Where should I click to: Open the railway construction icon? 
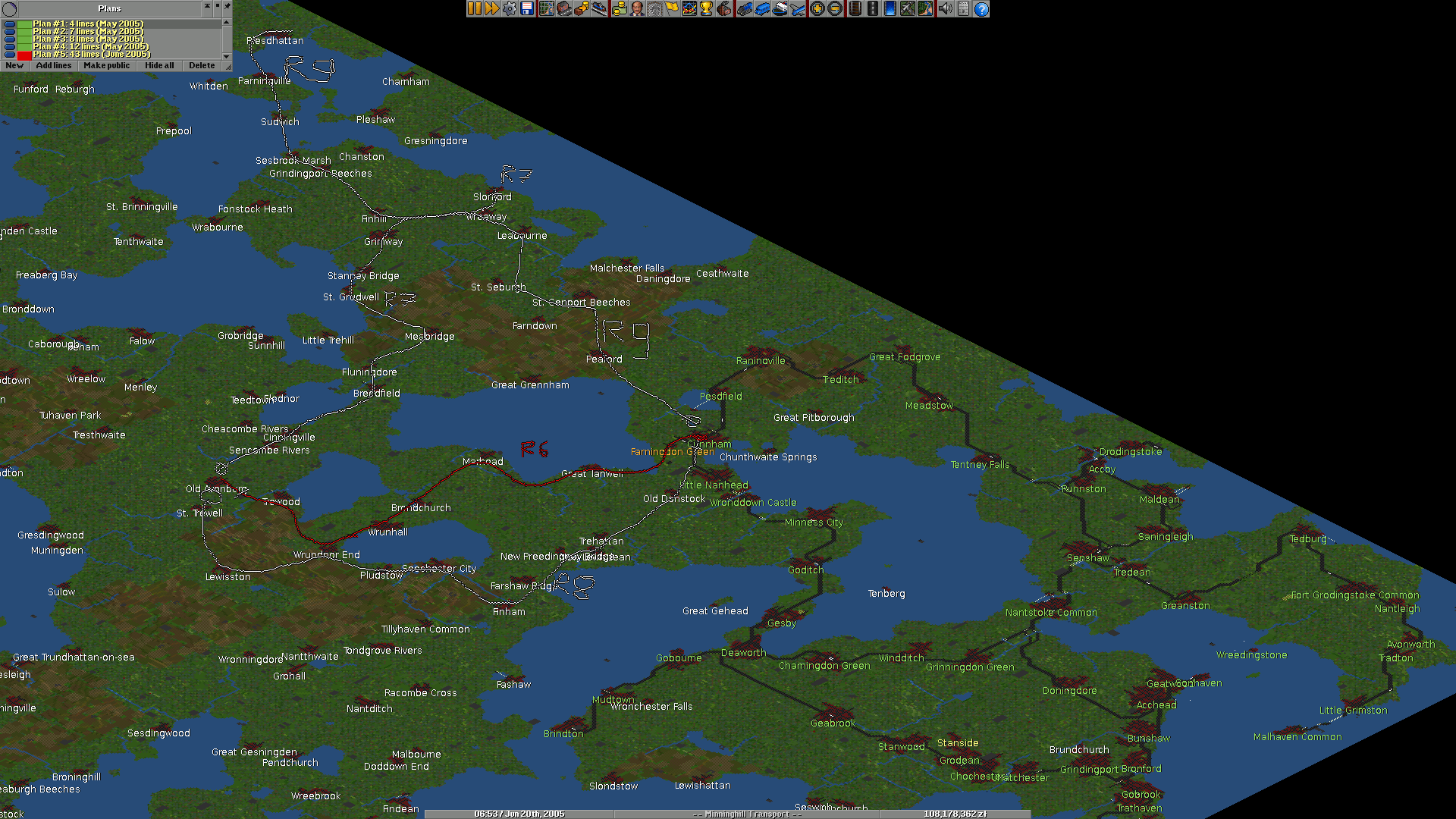point(855,9)
